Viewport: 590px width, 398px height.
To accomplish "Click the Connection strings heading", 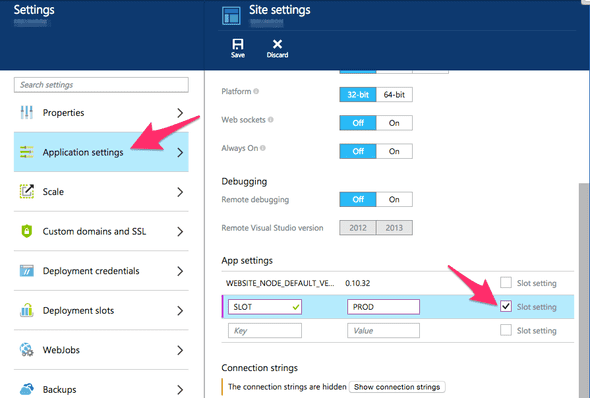I will 260,368.
